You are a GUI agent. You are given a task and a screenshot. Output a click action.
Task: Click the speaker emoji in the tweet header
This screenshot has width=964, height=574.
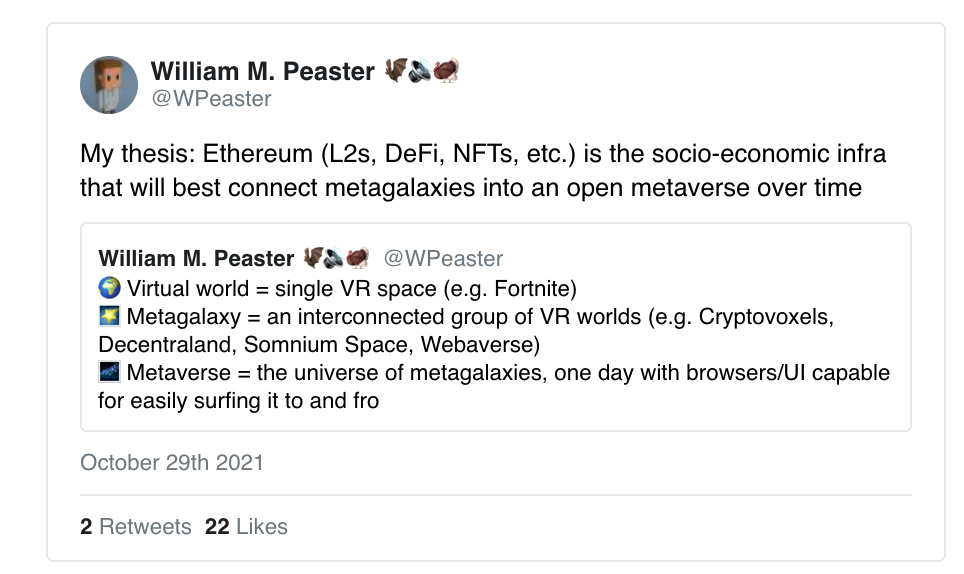click(421, 71)
